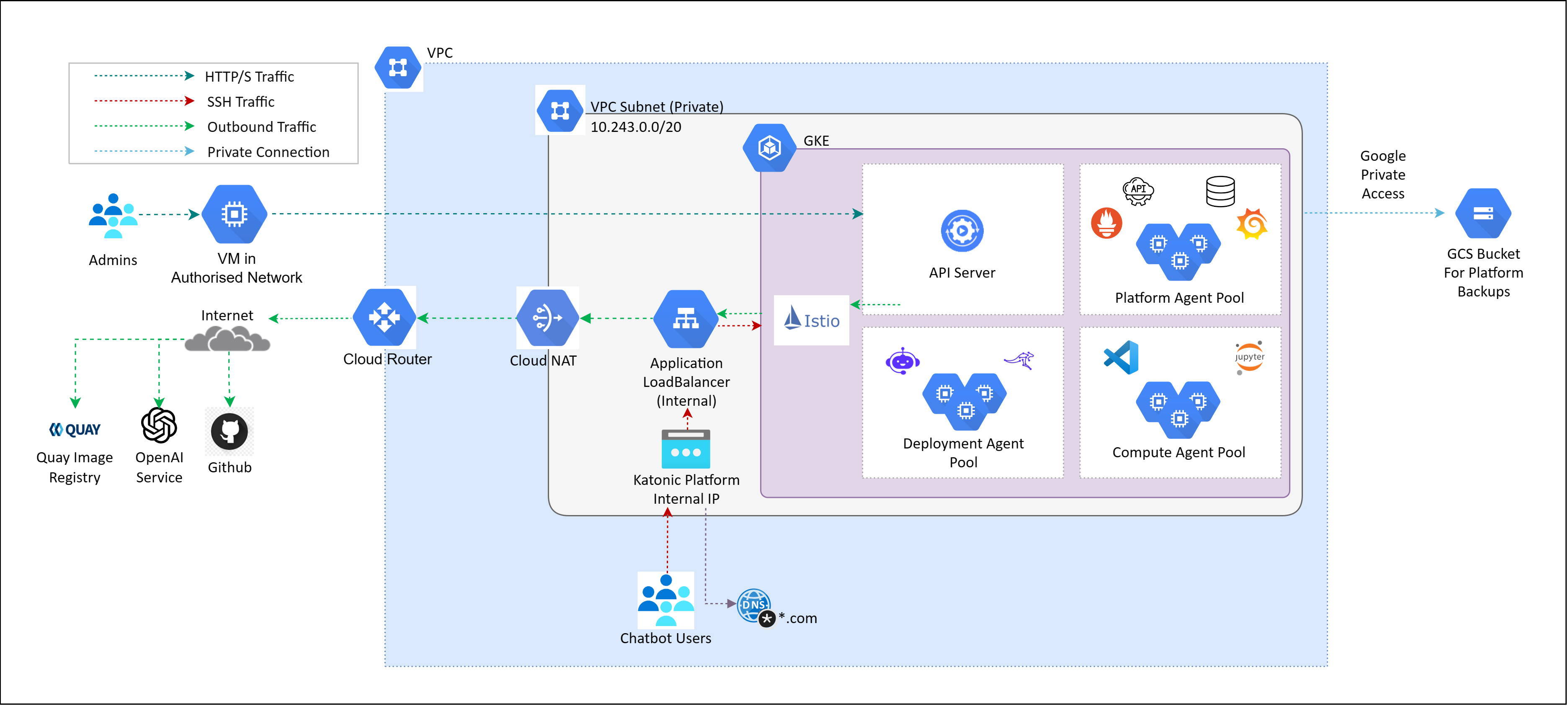Click the Deployment Agent Pool label

pyautogui.click(x=964, y=453)
